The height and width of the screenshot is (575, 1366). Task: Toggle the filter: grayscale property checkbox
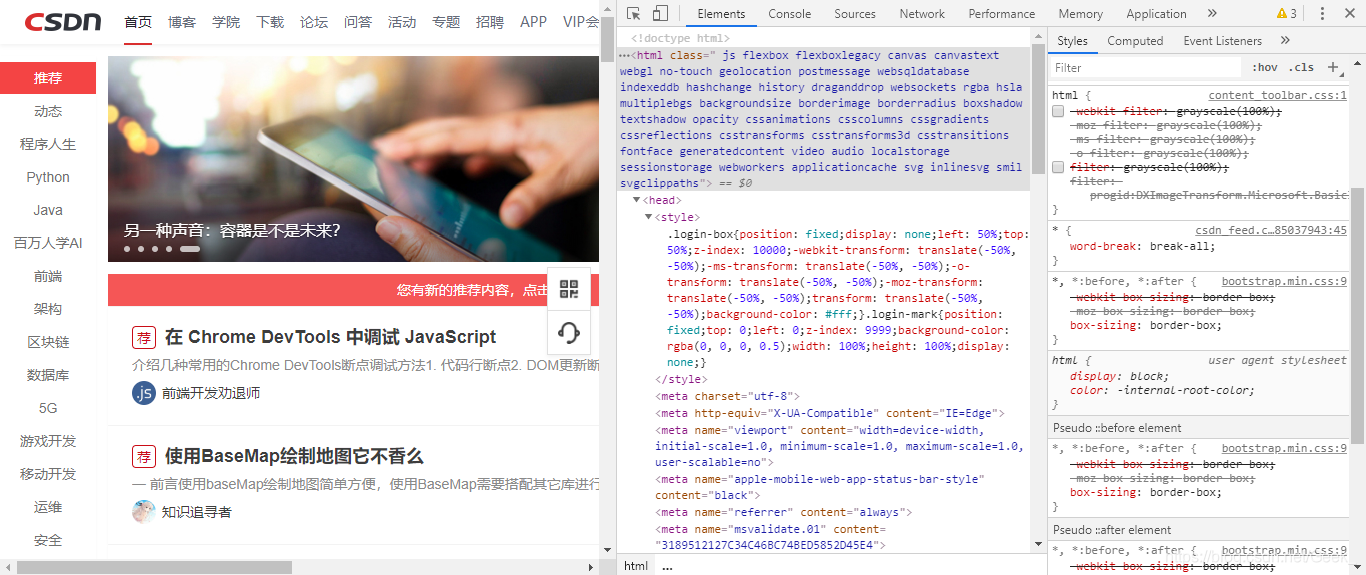tap(1058, 168)
